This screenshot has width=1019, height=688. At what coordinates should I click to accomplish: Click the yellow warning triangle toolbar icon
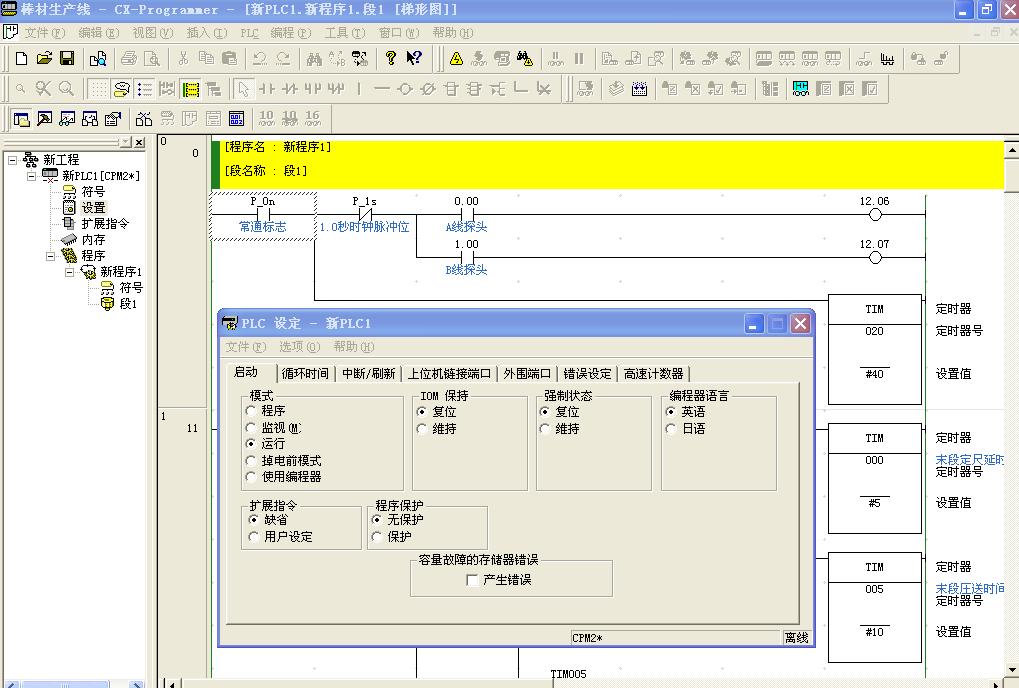456,59
